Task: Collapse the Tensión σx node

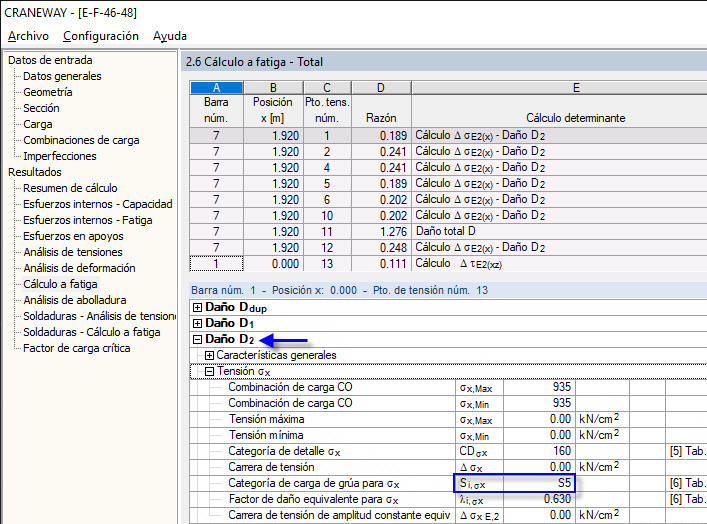Action: (209, 372)
